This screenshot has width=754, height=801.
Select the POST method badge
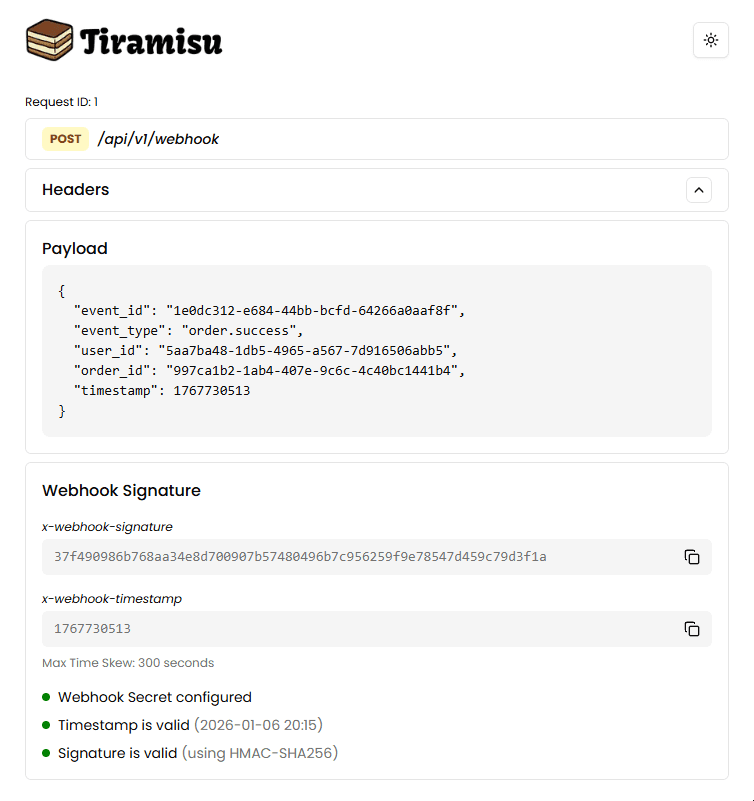pyautogui.click(x=64, y=139)
